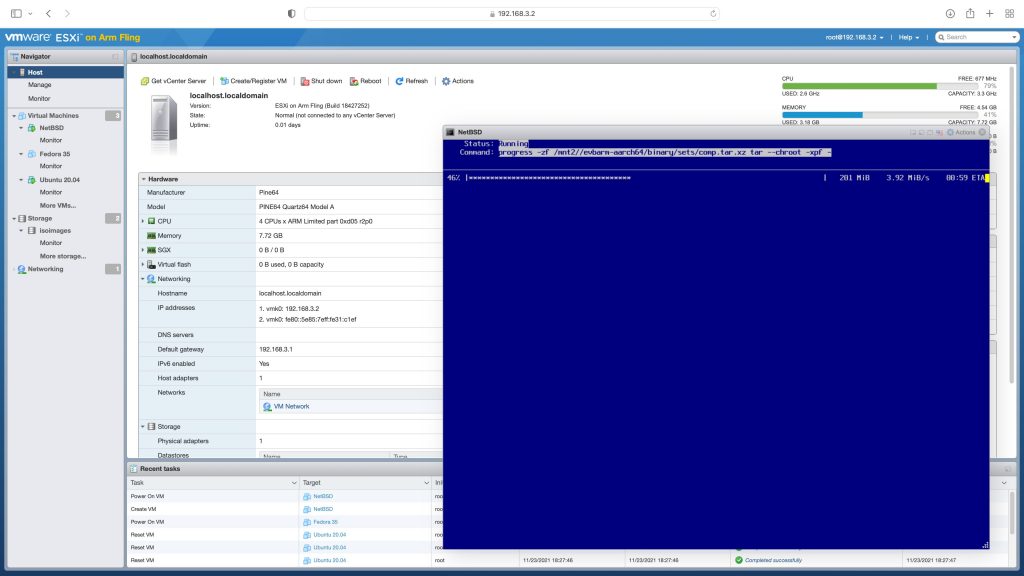
Task: Click the Create/Register VM toolbar icon
Action: tap(224, 81)
